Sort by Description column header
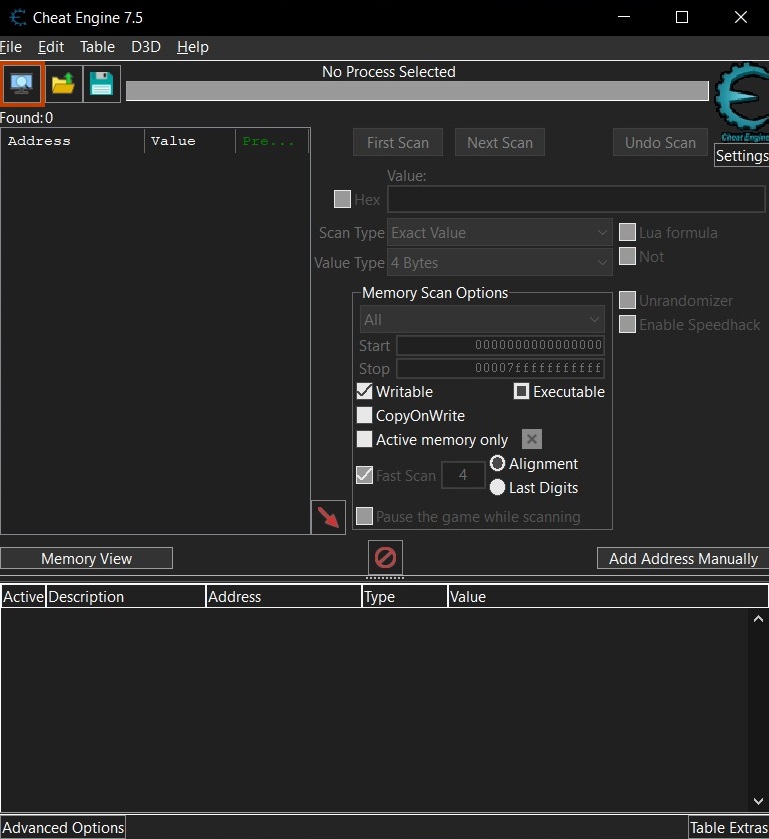This screenshot has height=839, width=769. [x=126, y=597]
